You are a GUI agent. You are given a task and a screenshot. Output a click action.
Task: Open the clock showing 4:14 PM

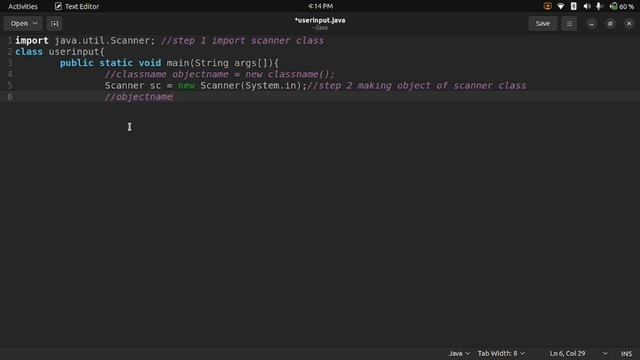point(320,6)
